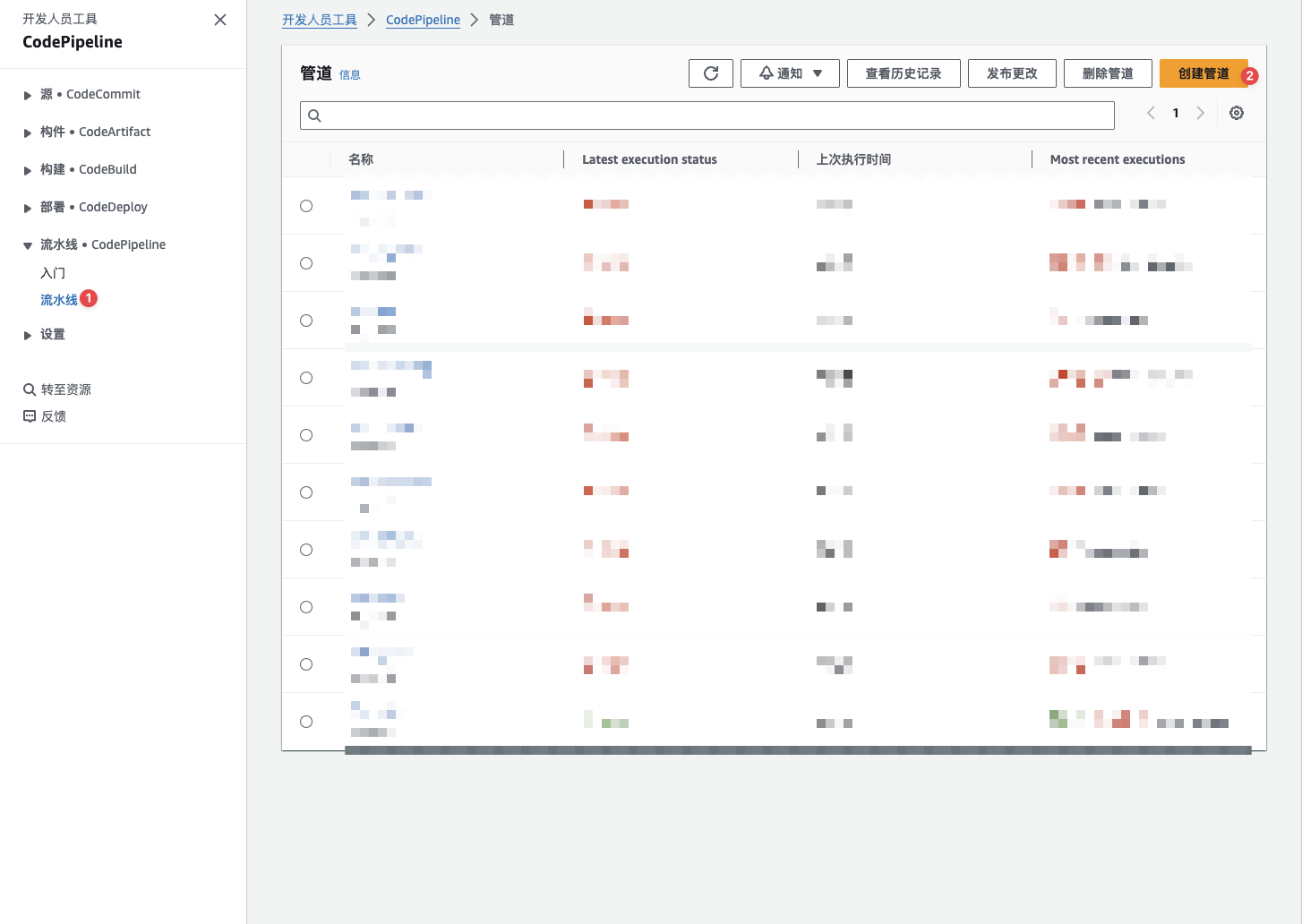
Task: Click the search magnifier icon in filter box
Action: point(314,115)
